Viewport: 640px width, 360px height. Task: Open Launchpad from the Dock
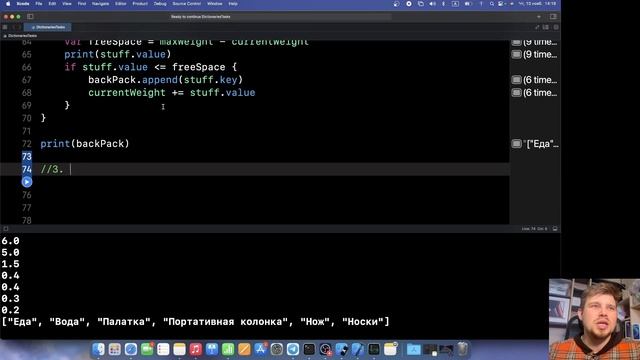(115, 349)
